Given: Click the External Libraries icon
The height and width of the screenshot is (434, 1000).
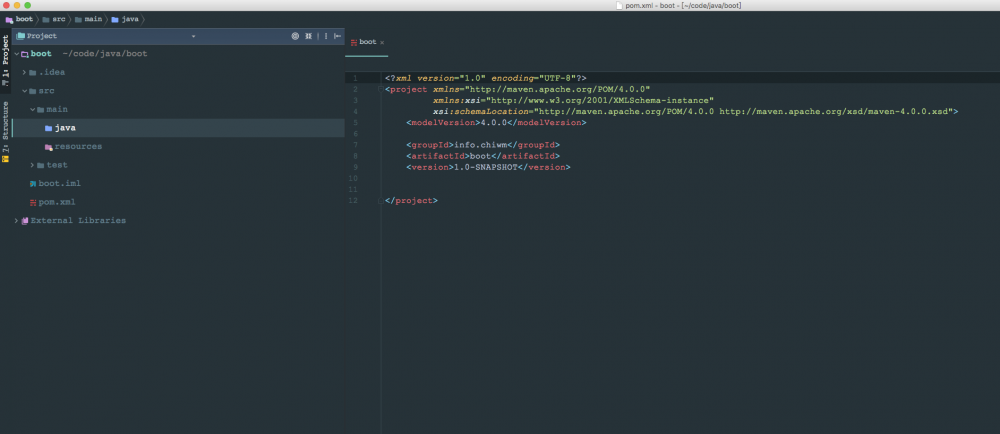Looking at the screenshot, I should point(24,221).
